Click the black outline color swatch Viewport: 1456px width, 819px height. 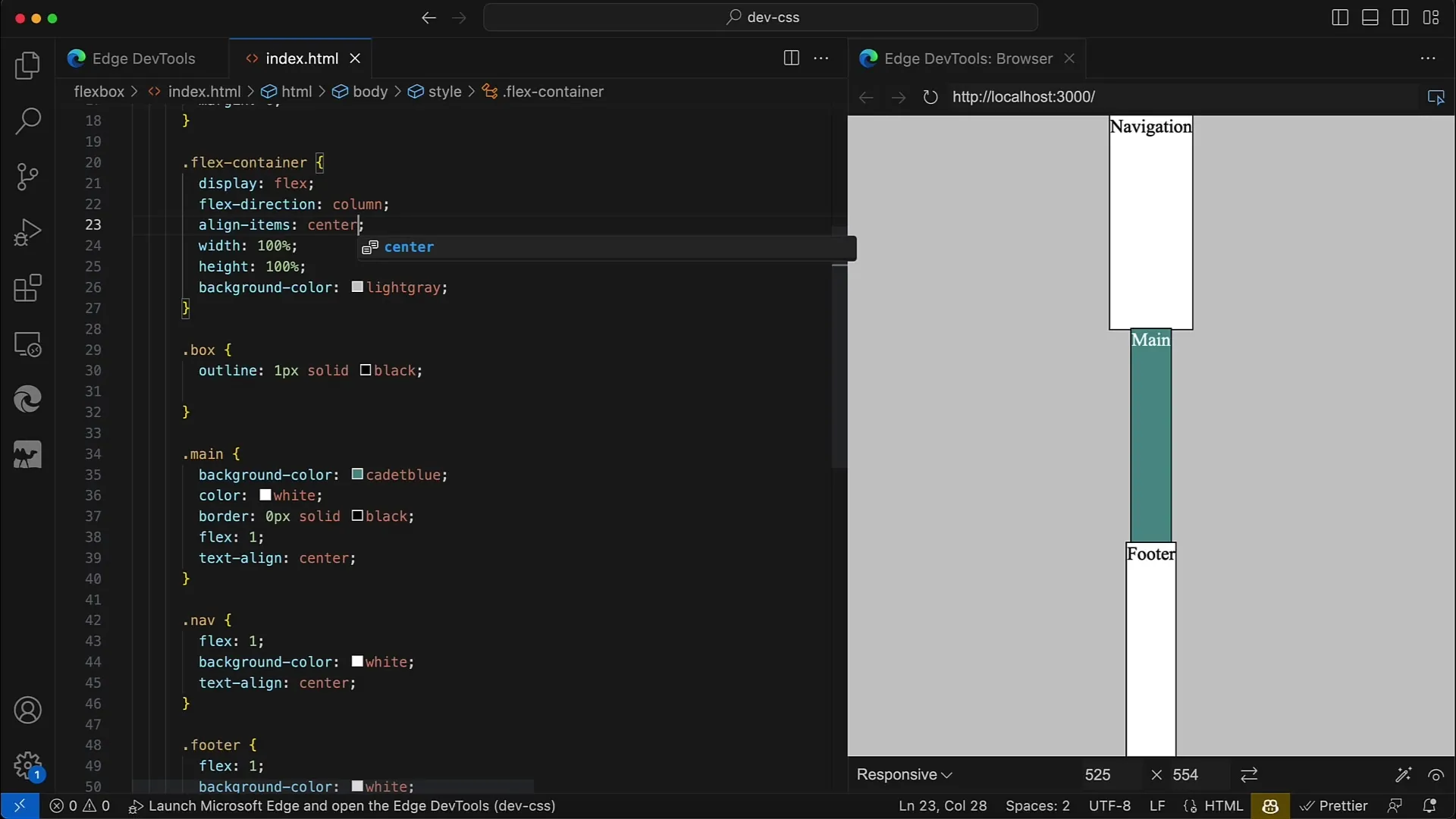pos(366,371)
